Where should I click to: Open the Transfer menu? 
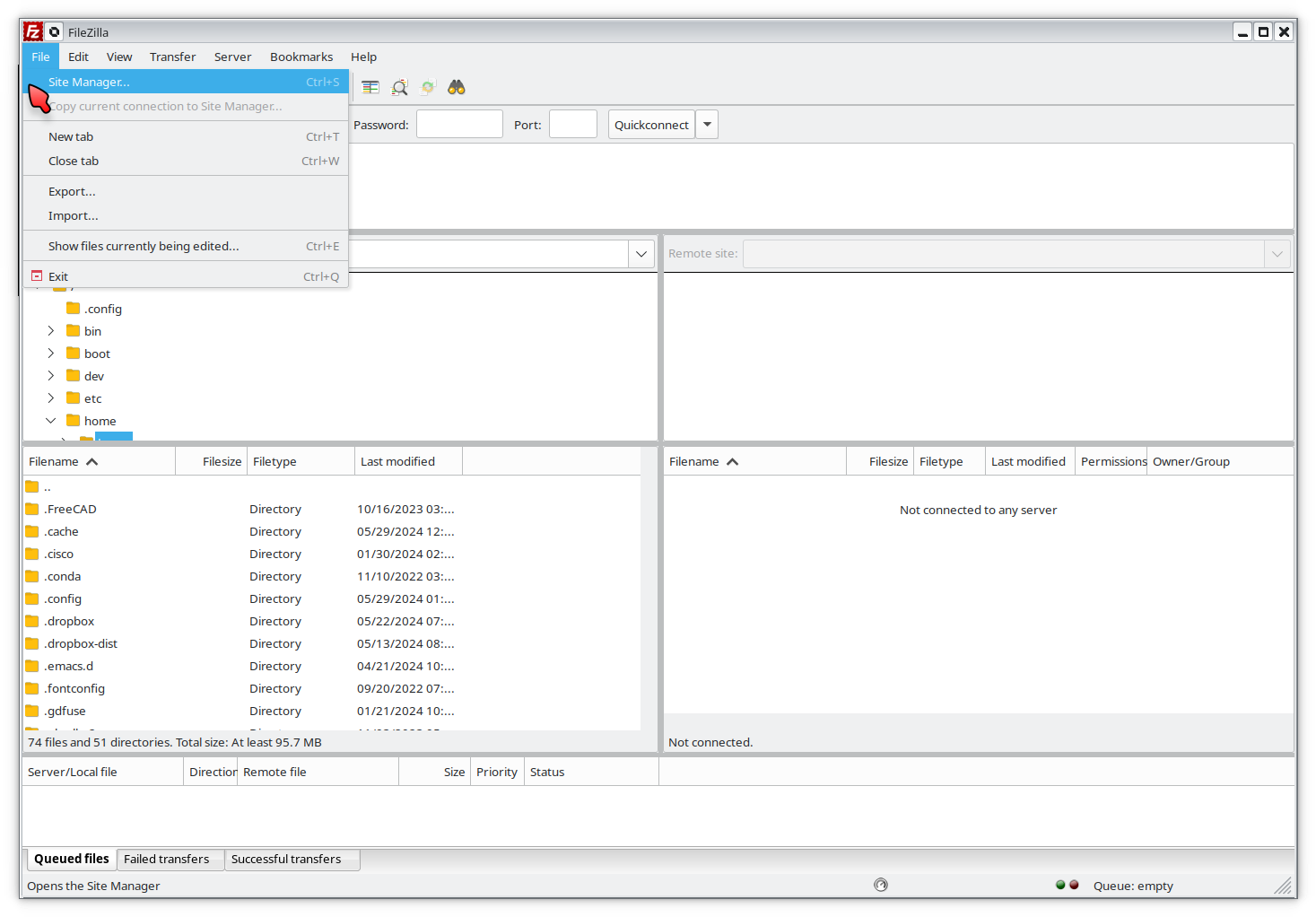tap(172, 57)
